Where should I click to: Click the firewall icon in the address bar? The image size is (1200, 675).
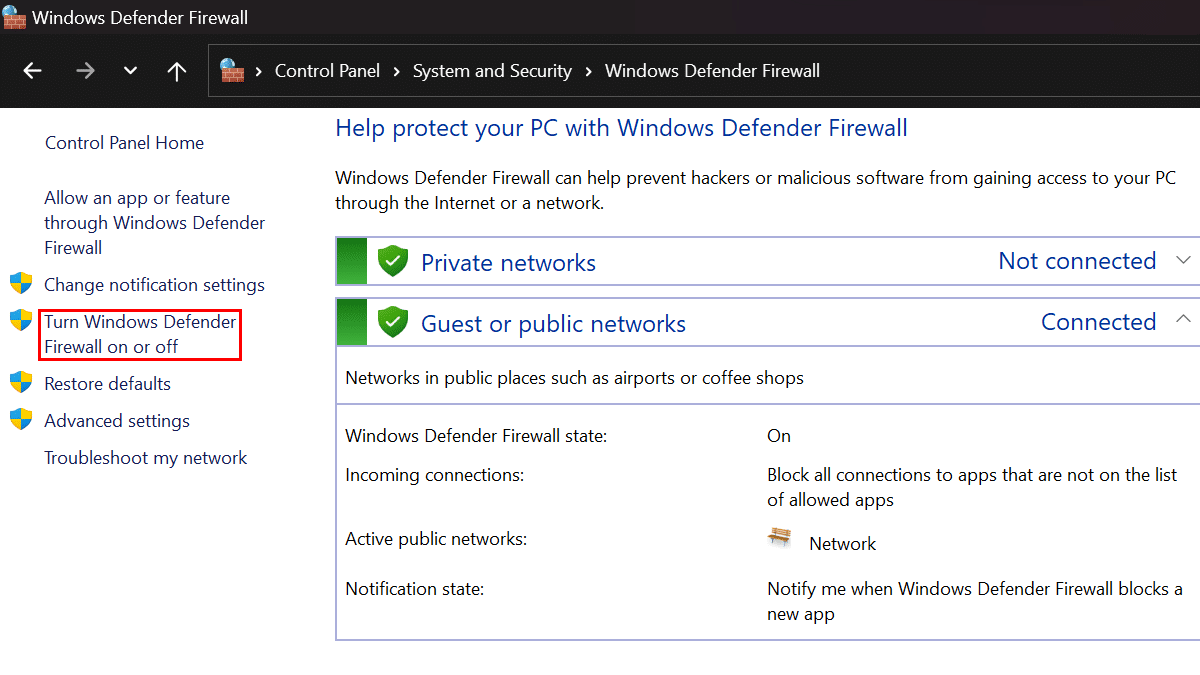coord(233,70)
